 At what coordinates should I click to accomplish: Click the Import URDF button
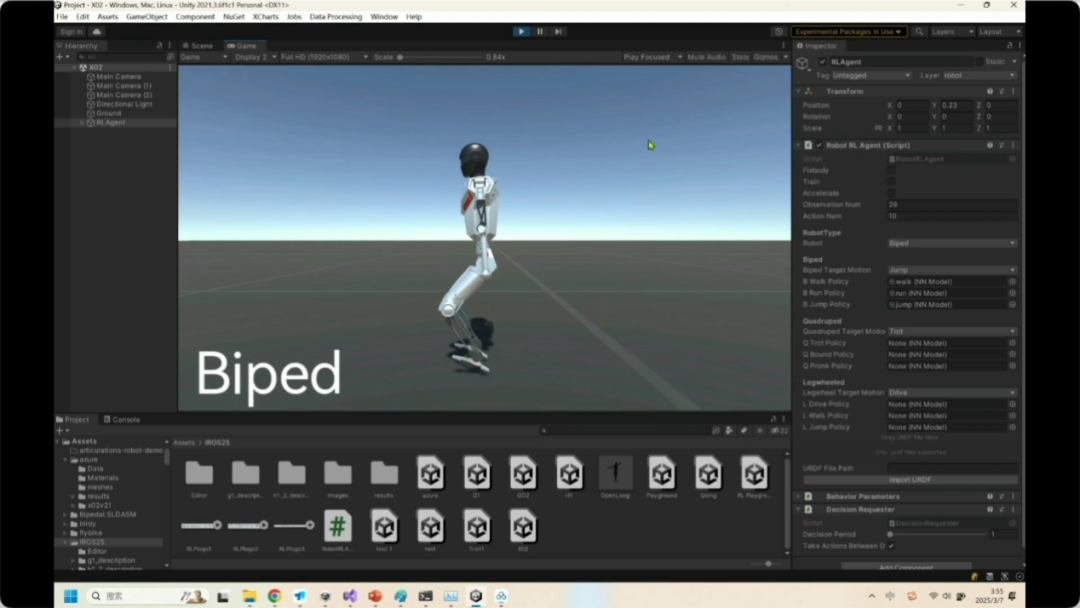coord(909,480)
